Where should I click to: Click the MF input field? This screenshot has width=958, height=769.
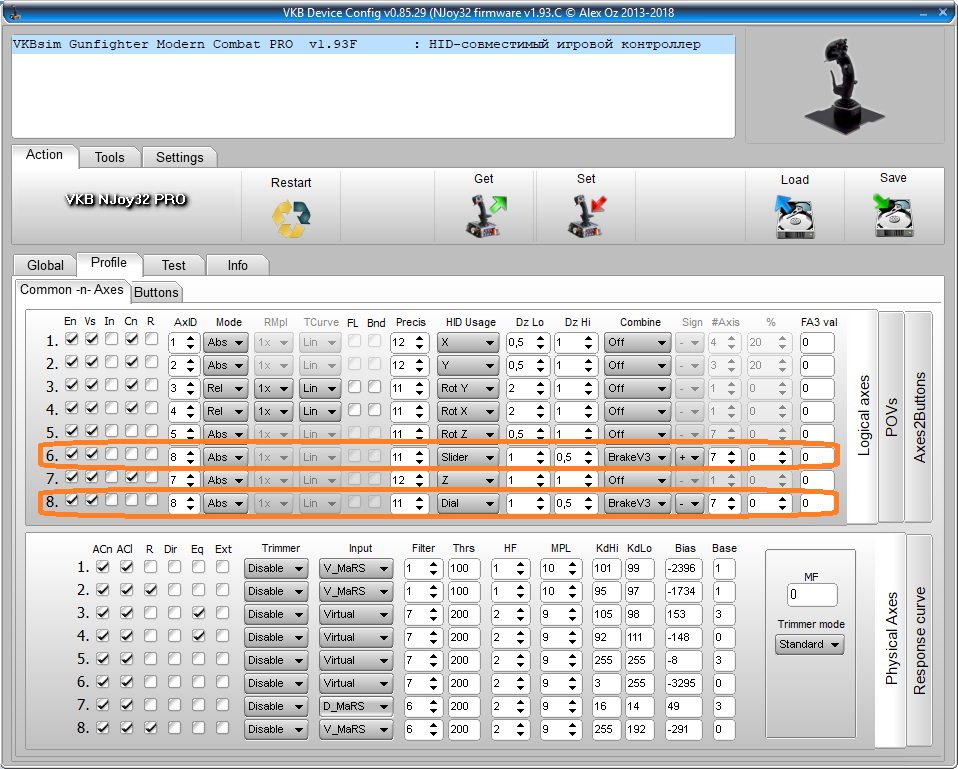coord(811,595)
